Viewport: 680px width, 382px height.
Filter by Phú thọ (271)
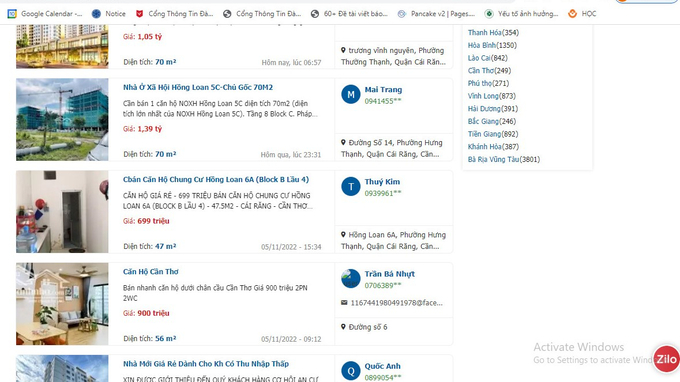click(x=488, y=83)
